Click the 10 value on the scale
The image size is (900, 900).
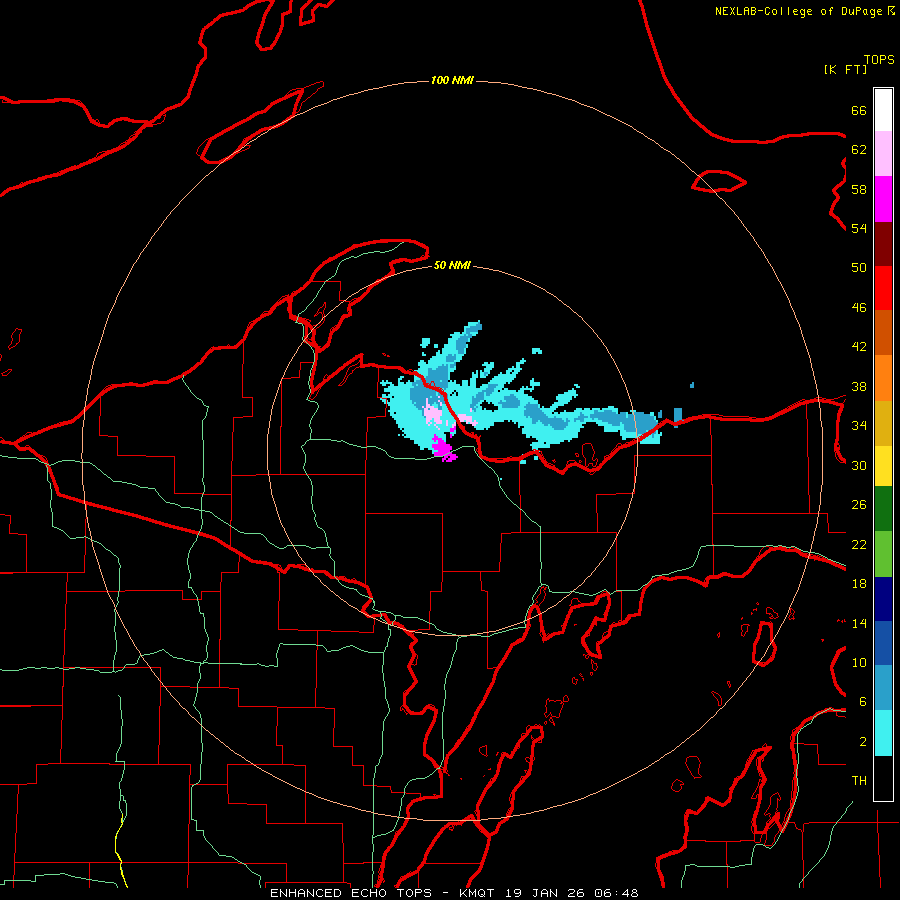(x=859, y=662)
